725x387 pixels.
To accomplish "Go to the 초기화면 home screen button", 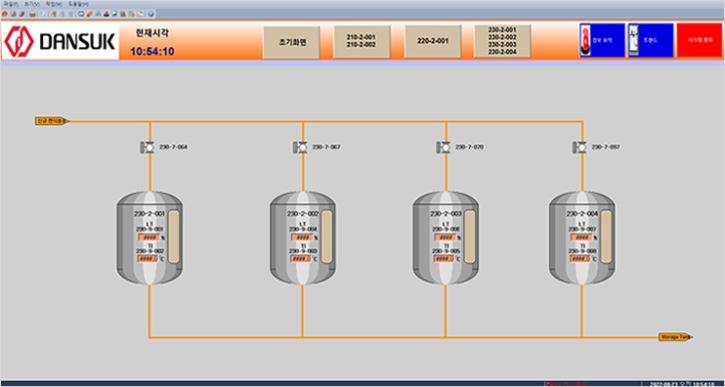I will tap(291, 42).
